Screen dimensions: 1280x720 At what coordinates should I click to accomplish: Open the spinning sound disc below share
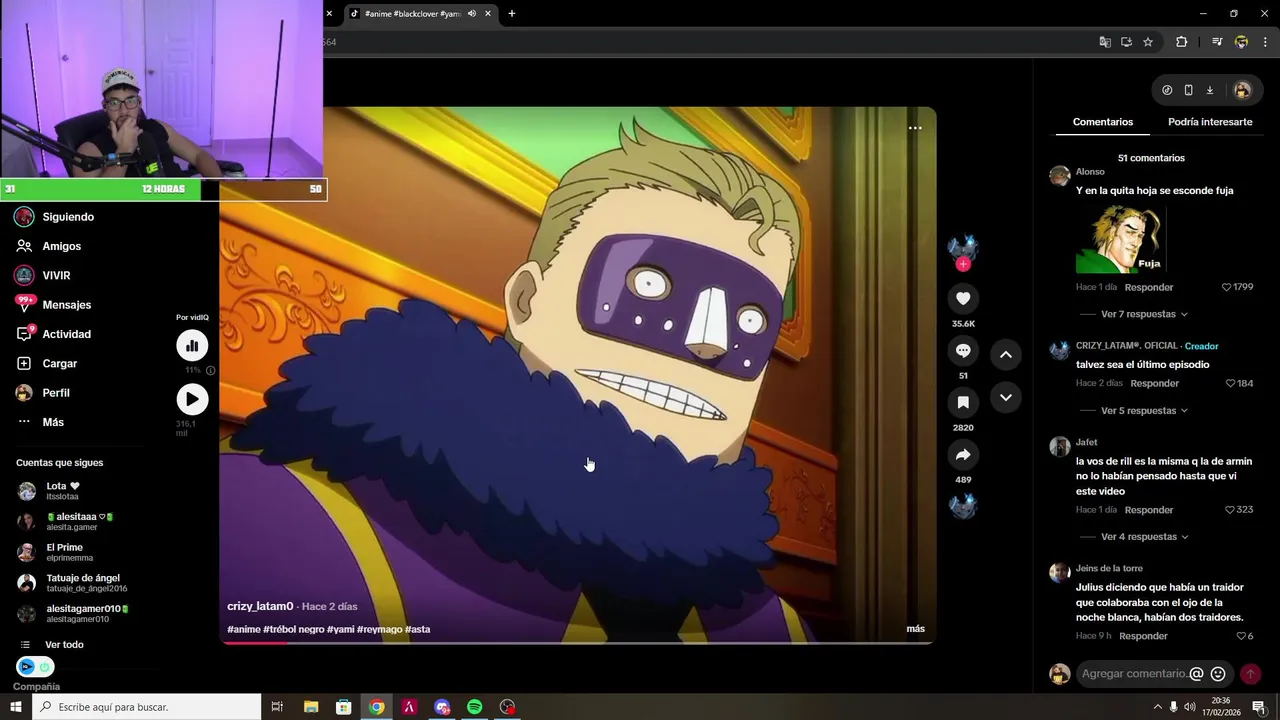[963, 506]
